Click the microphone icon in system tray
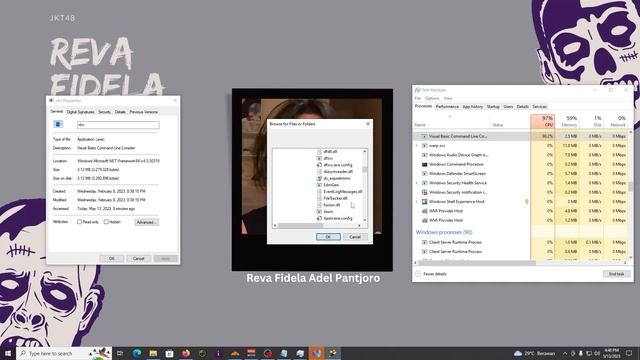 (x=580, y=353)
